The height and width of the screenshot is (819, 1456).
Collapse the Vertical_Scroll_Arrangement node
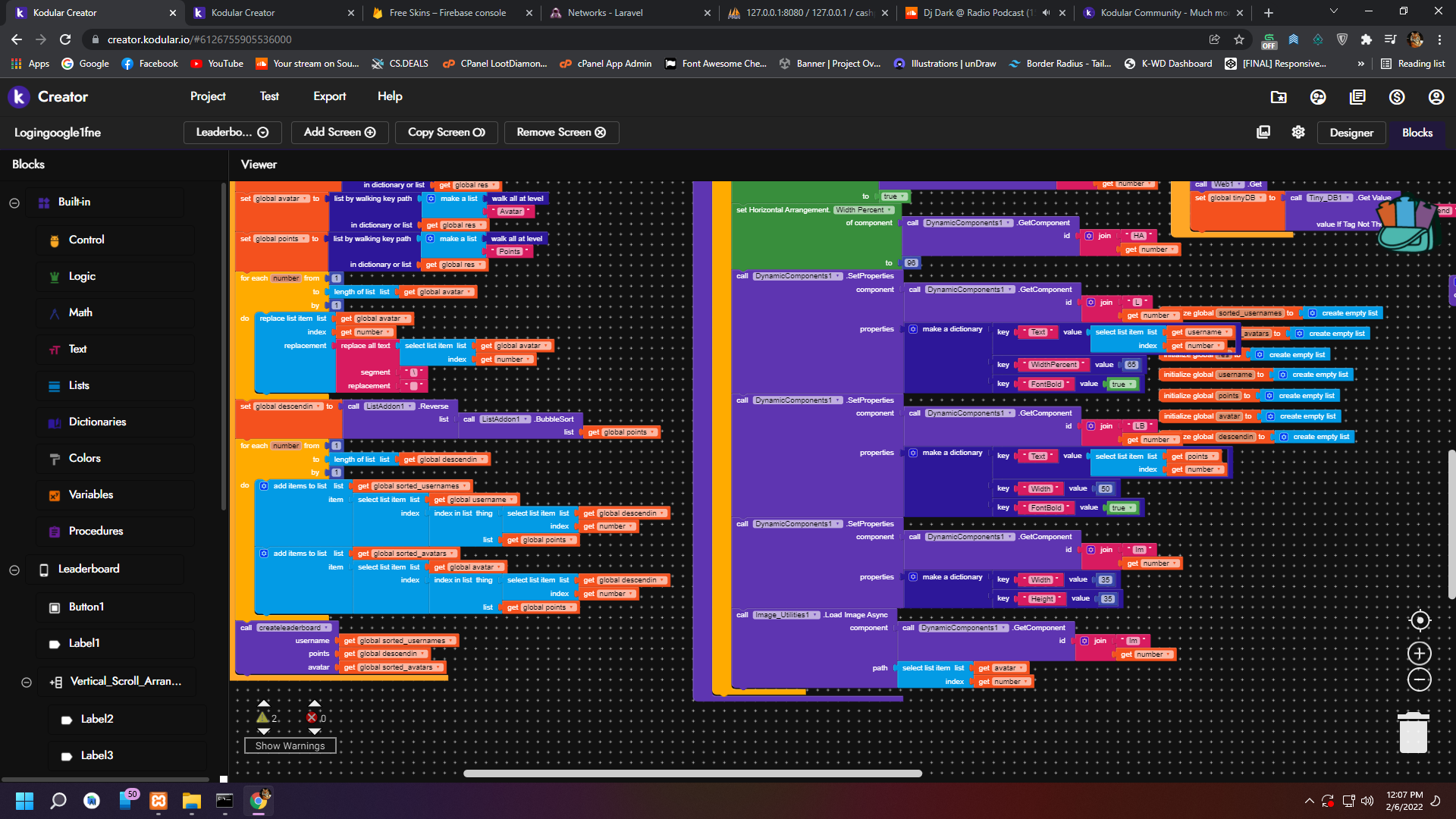click(x=27, y=682)
